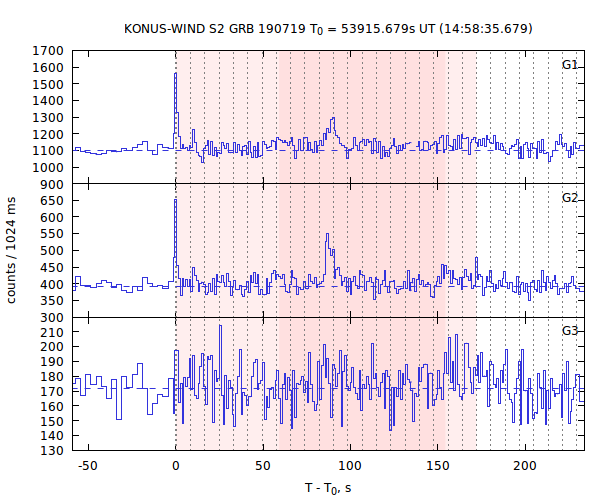Image resolution: width=600 pixels, height=500 pixels.
Task: Click the 1700 y-axis tick label
Action: [x=47, y=50]
